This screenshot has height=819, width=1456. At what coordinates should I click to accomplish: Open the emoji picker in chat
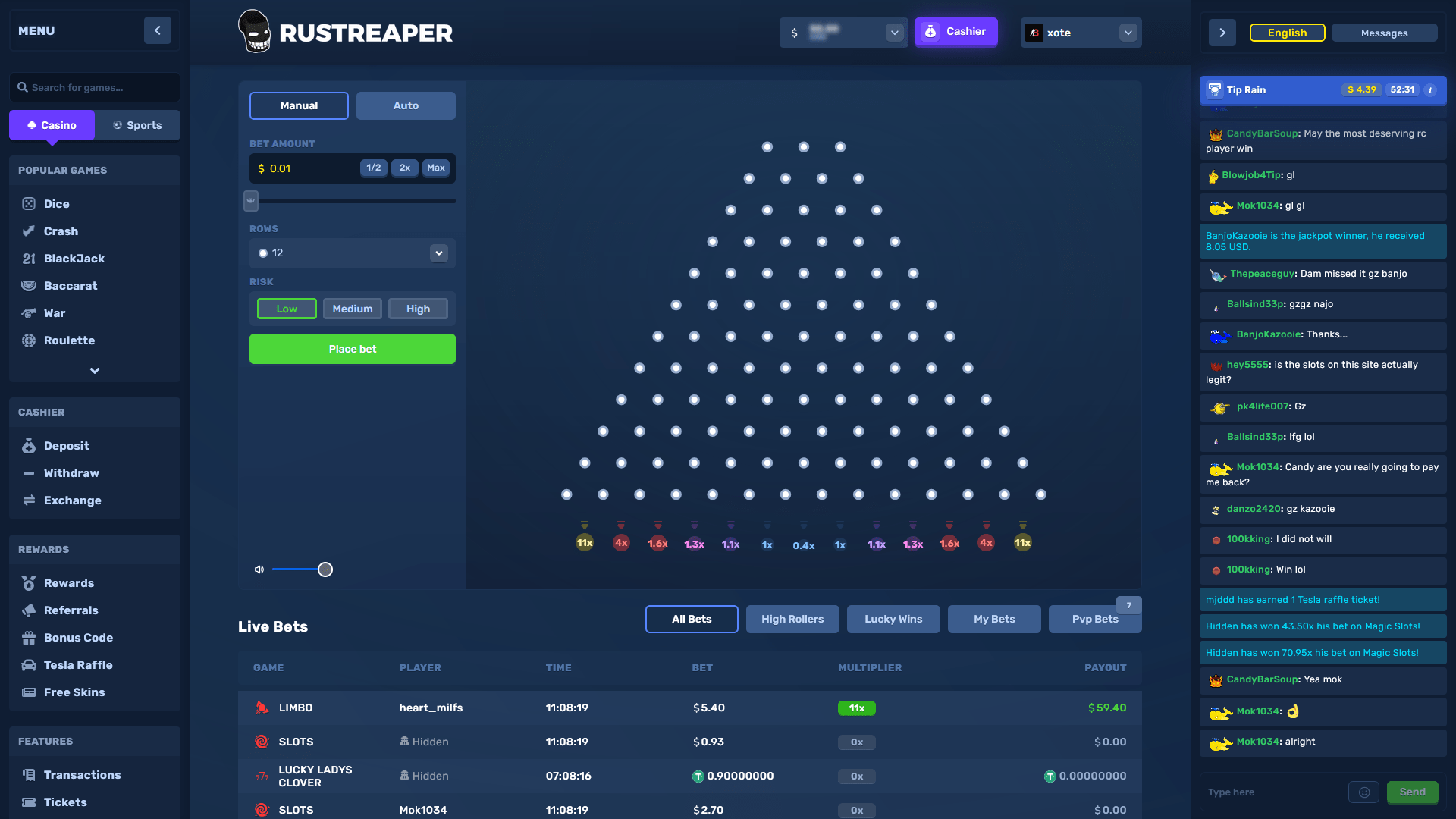pyautogui.click(x=1363, y=792)
